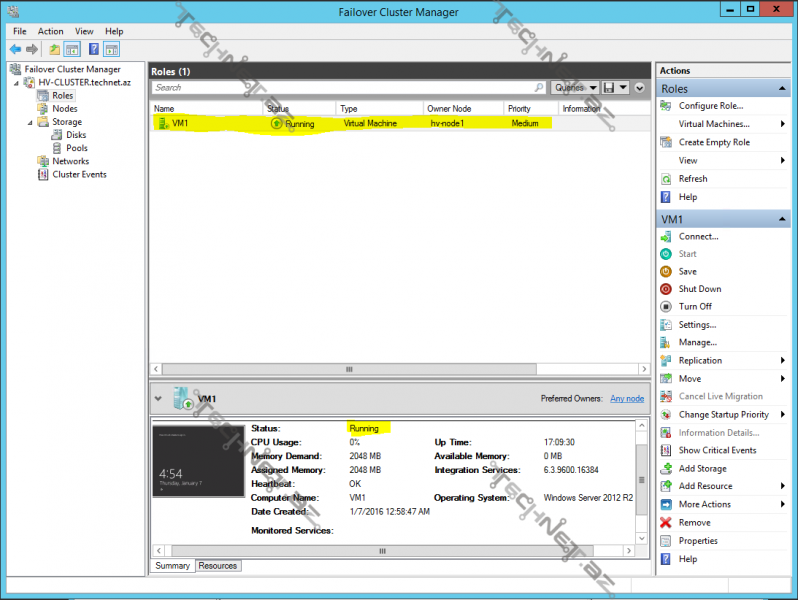Collapse the HV-CLUSTER.technet.az tree node

point(16,83)
